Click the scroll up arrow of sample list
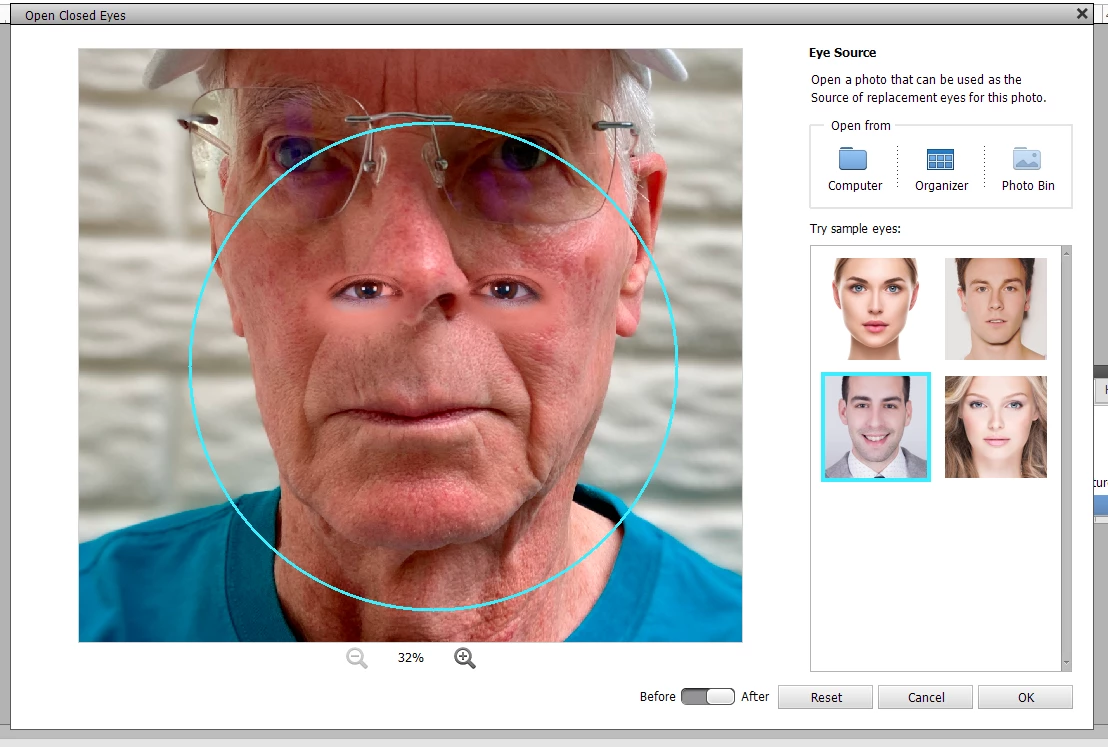This screenshot has height=747, width=1108. click(1066, 252)
